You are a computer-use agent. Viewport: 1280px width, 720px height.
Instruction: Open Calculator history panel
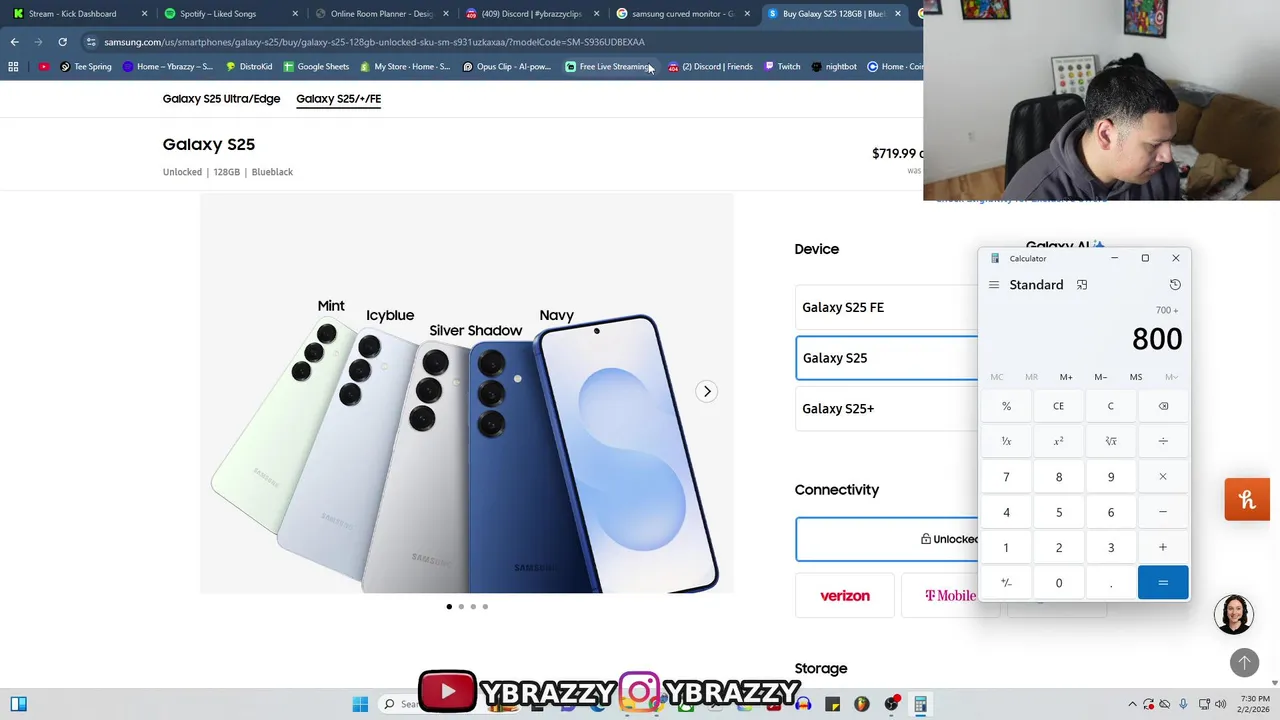[x=1175, y=285]
